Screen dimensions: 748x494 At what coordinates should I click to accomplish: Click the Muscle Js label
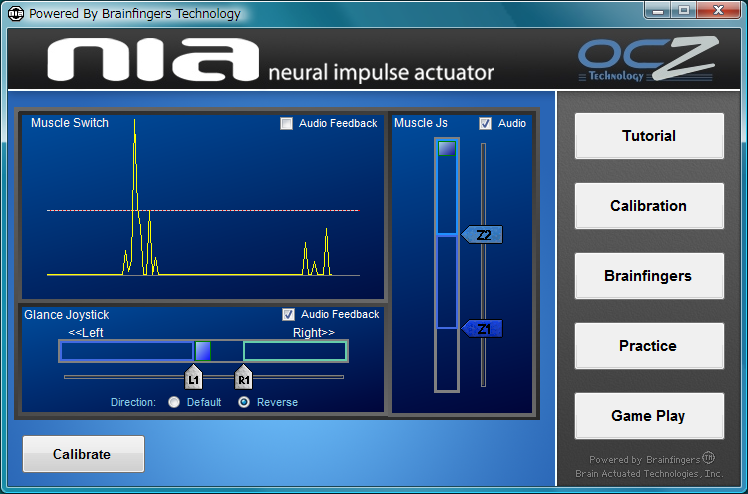pos(421,123)
